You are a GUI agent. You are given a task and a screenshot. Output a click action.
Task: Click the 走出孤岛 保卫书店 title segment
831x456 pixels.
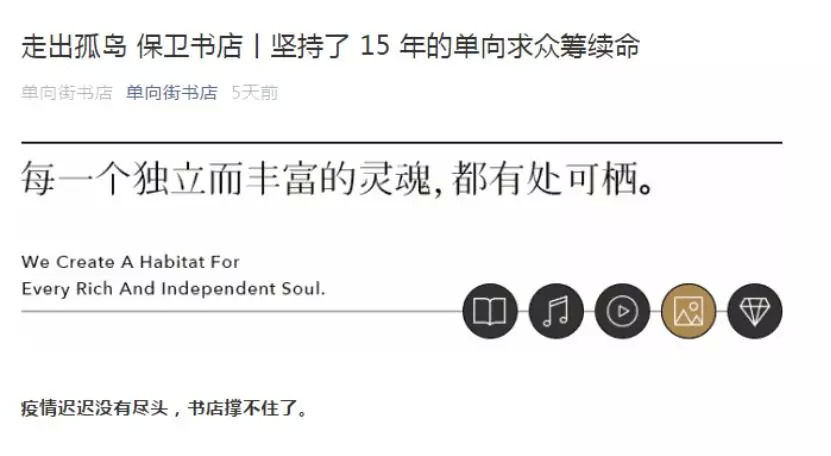[132, 46]
